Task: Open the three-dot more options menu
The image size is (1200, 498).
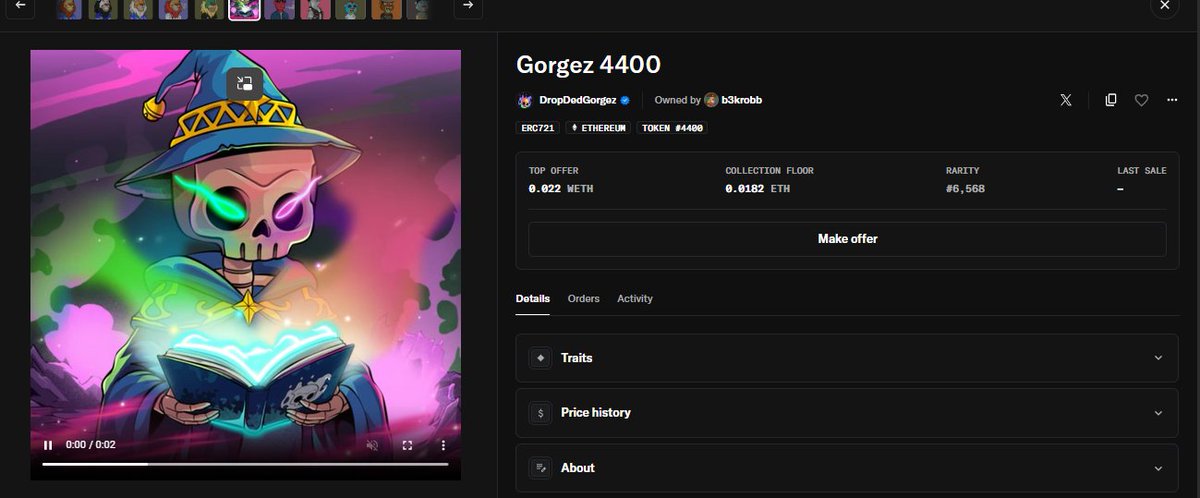Action: [1172, 100]
